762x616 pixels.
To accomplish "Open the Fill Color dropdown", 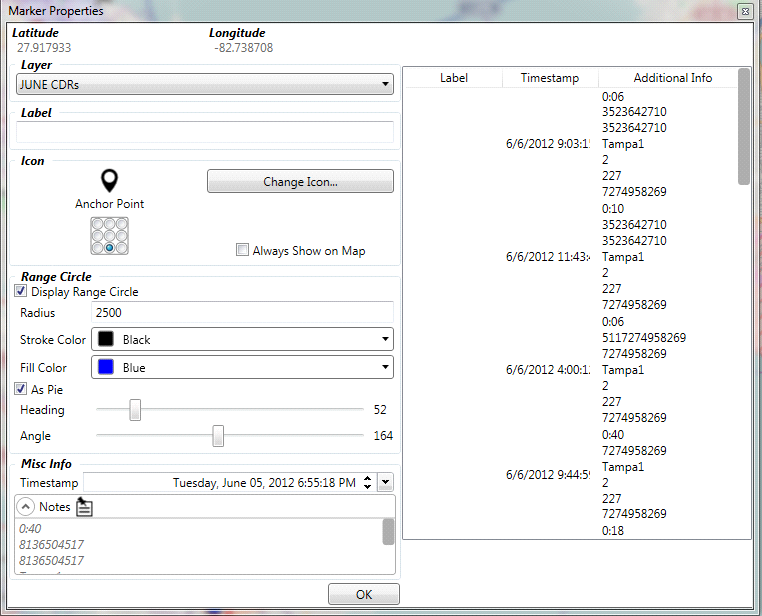I will pyautogui.click(x=241, y=368).
